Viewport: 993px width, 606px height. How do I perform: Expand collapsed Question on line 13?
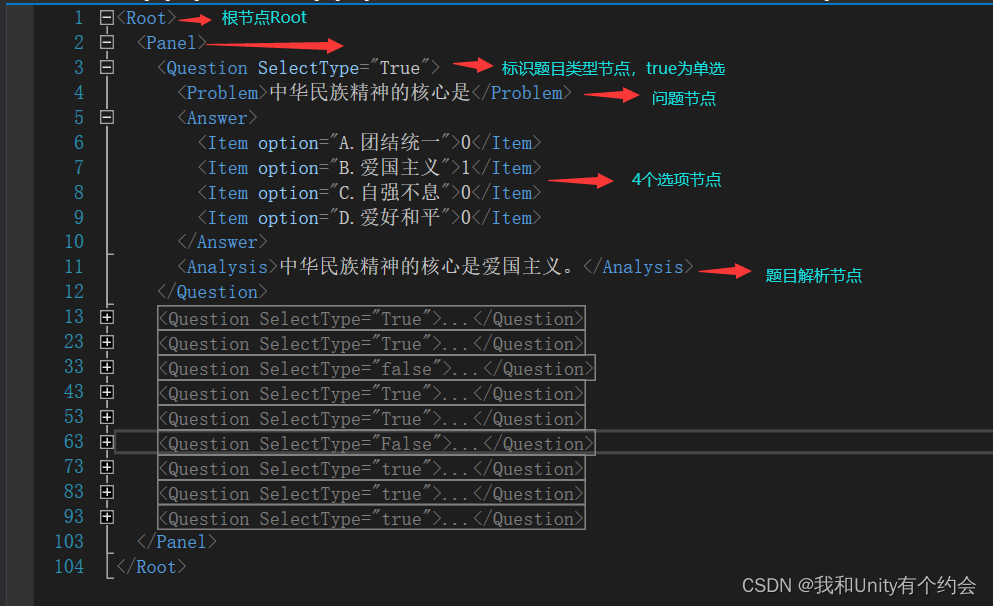click(107, 317)
